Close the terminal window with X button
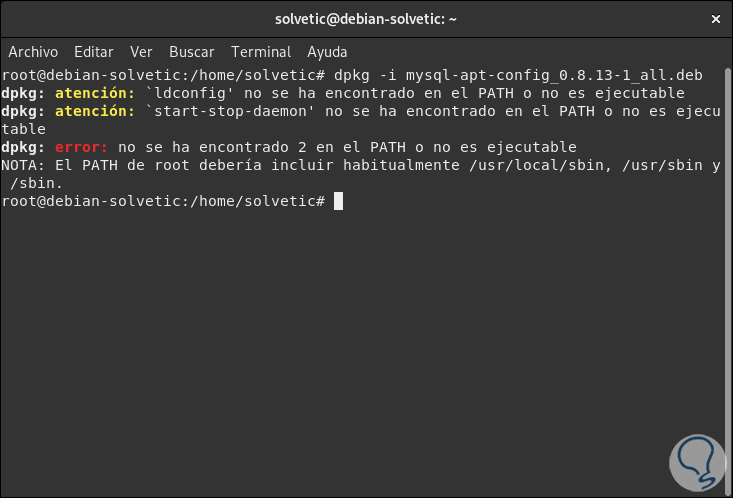 [715, 19]
